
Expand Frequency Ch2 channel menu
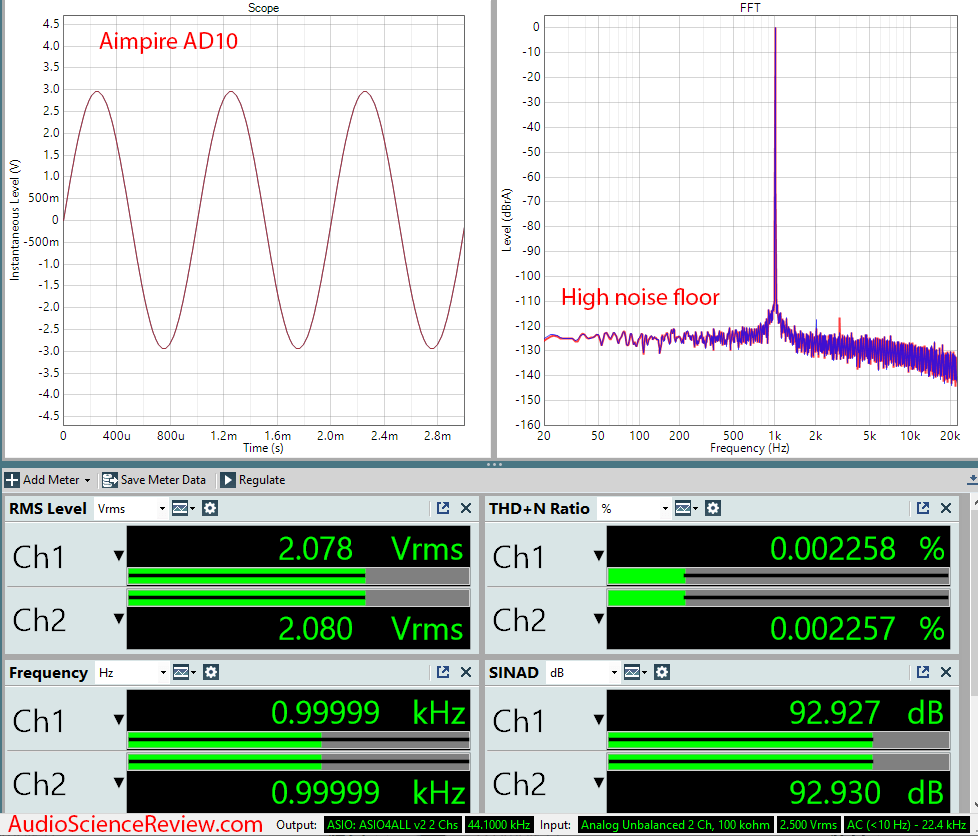tap(119, 782)
